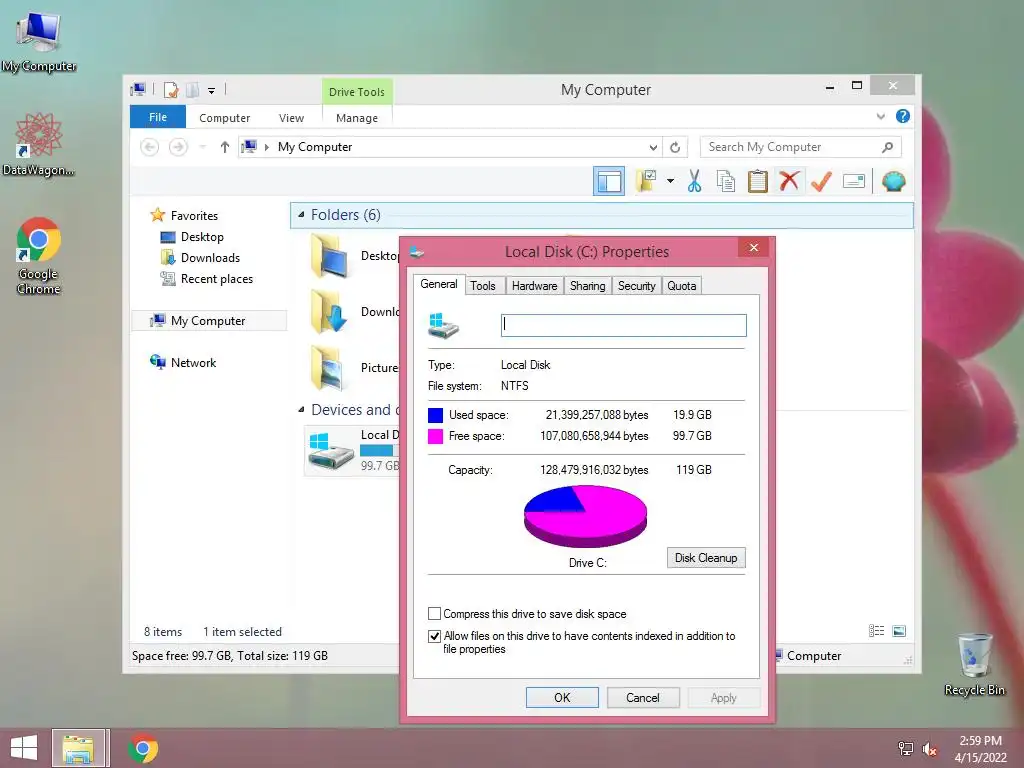Switch to the Sharing tab in Properties
Screen dimensions: 1024x768
tap(587, 285)
